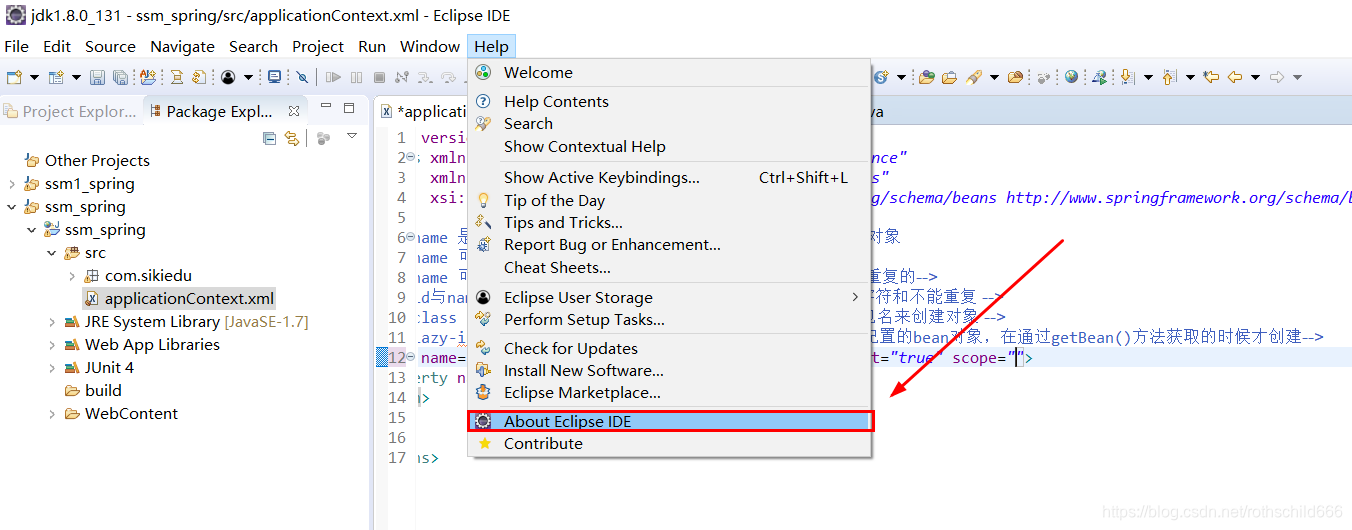Switch to the Project Explorer tab
This screenshot has width=1352, height=530.
tap(70, 111)
